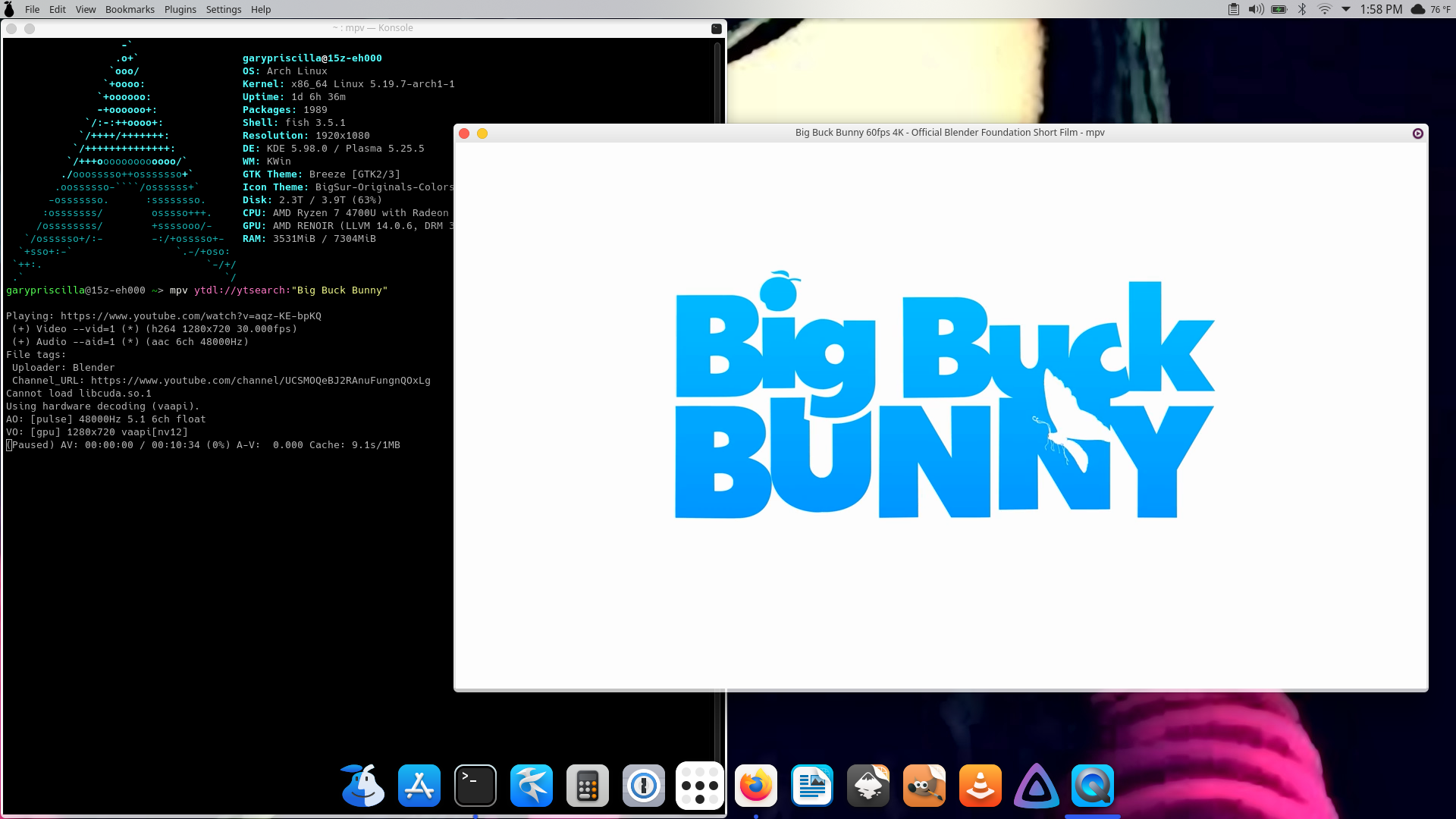This screenshot has width=1456, height=819.
Task: Open the Help menu
Action: click(261, 9)
